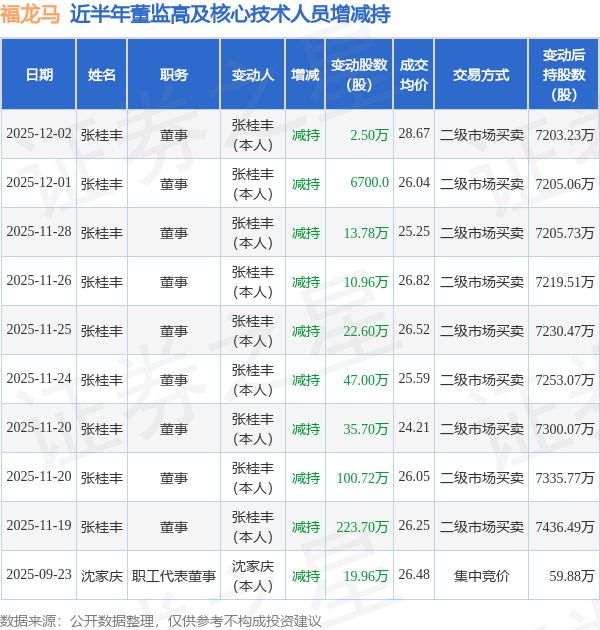Click the average price 26.05
Image resolution: width=600 pixels, height=630 pixels.
[414, 477]
